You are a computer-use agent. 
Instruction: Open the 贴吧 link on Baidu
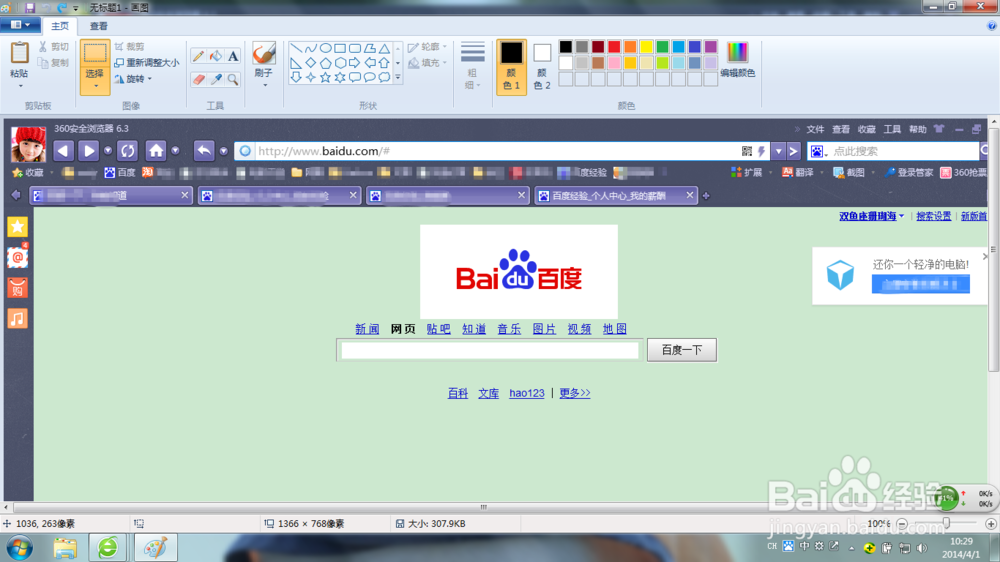438,329
